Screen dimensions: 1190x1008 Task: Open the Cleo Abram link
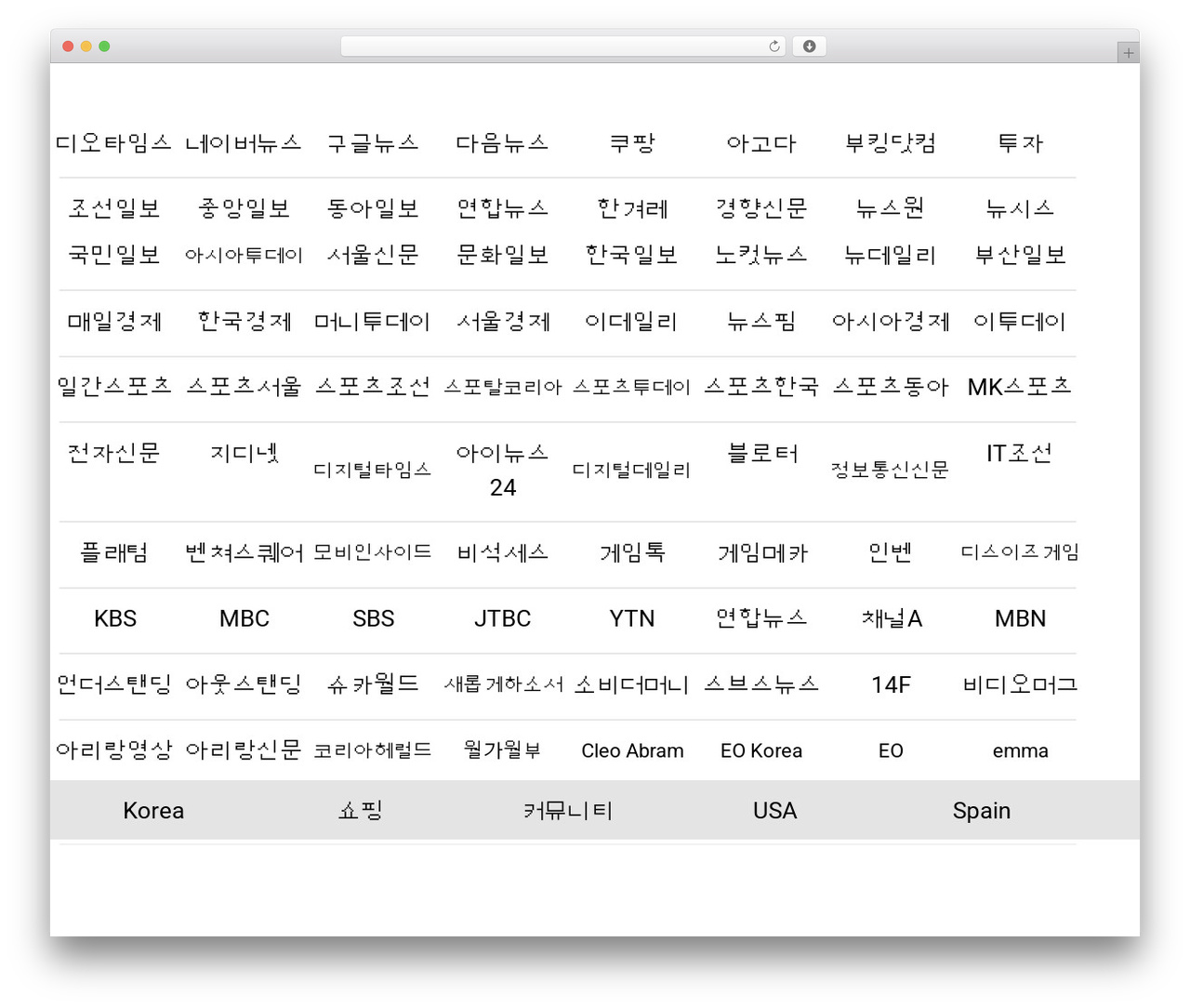(632, 750)
